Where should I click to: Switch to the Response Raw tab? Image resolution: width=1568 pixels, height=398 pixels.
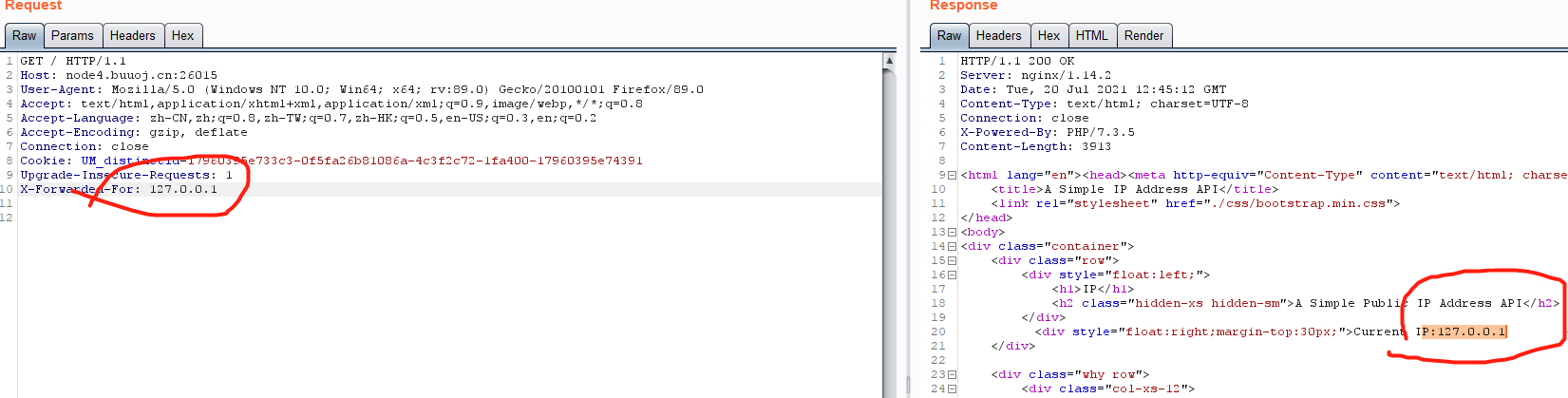[x=950, y=36]
